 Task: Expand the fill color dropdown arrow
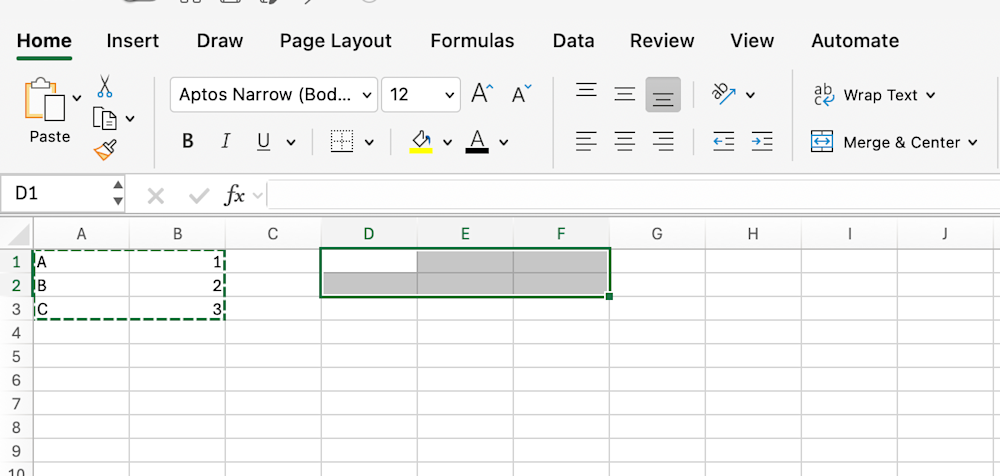click(x=448, y=142)
